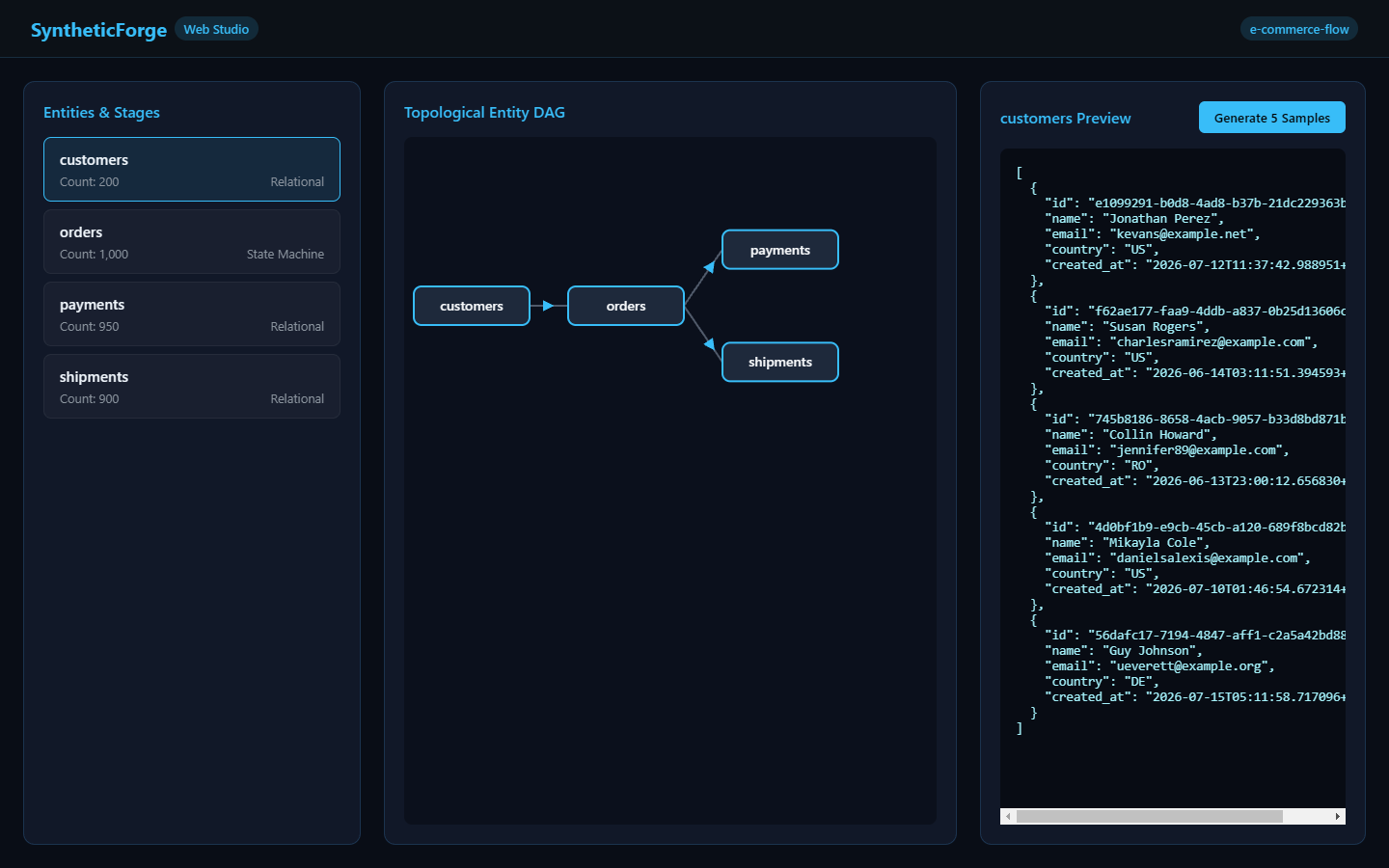Select the customers entity card

pos(192,169)
